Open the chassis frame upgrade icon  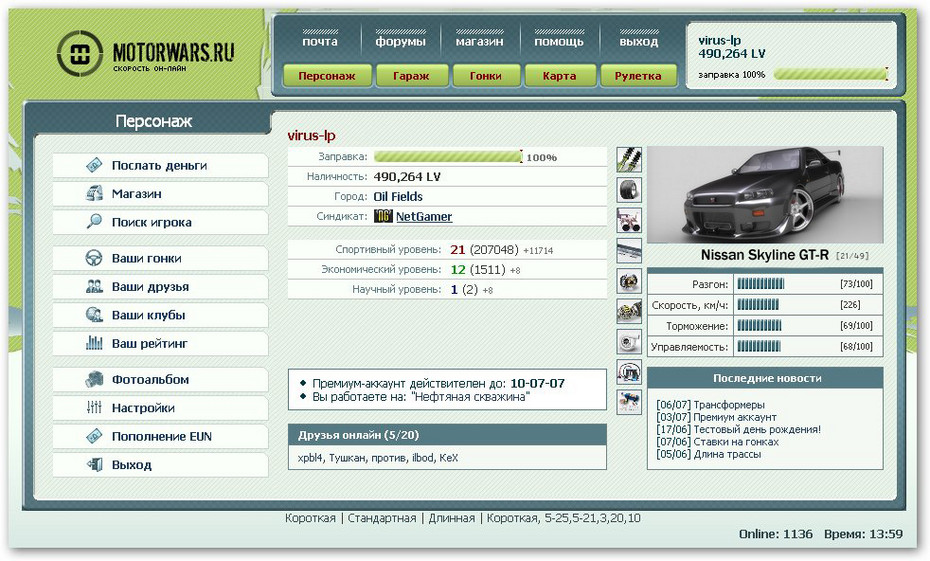629,220
